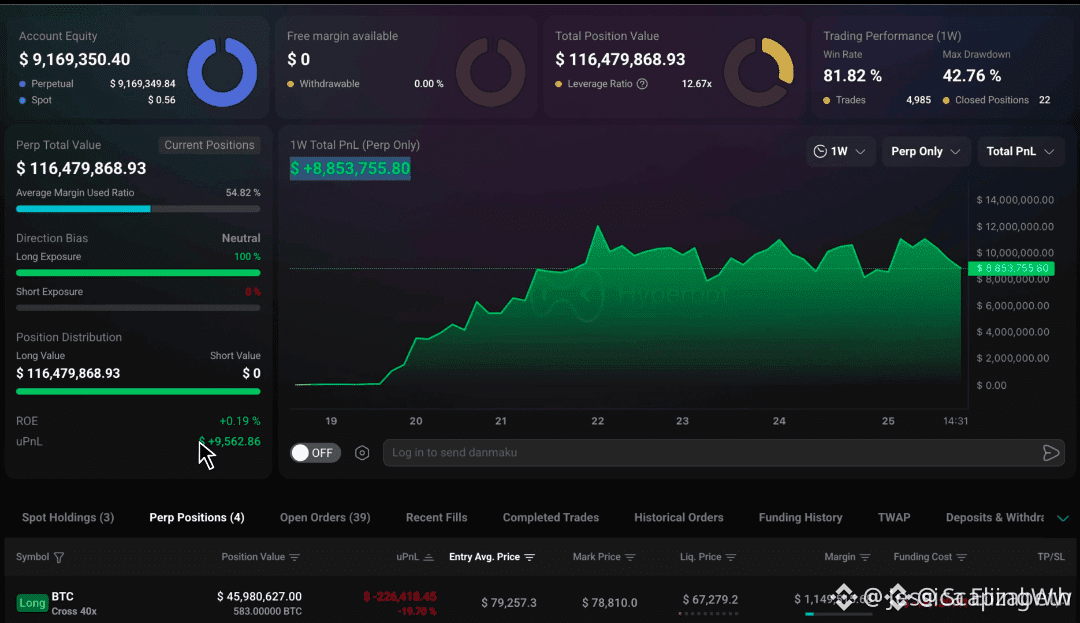Viewport: 1080px width, 623px height.
Task: Click the 1W Total PnL value +8,853,755.80
Action: point(350,169)
